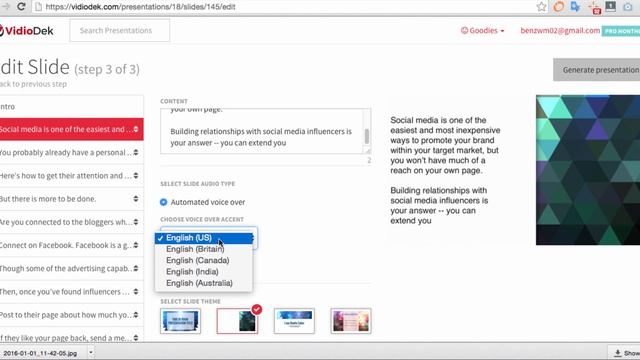The height and width of the screenshot is (360, 640).
Task: Click the bookmark star icon
Action: [541, 7]
